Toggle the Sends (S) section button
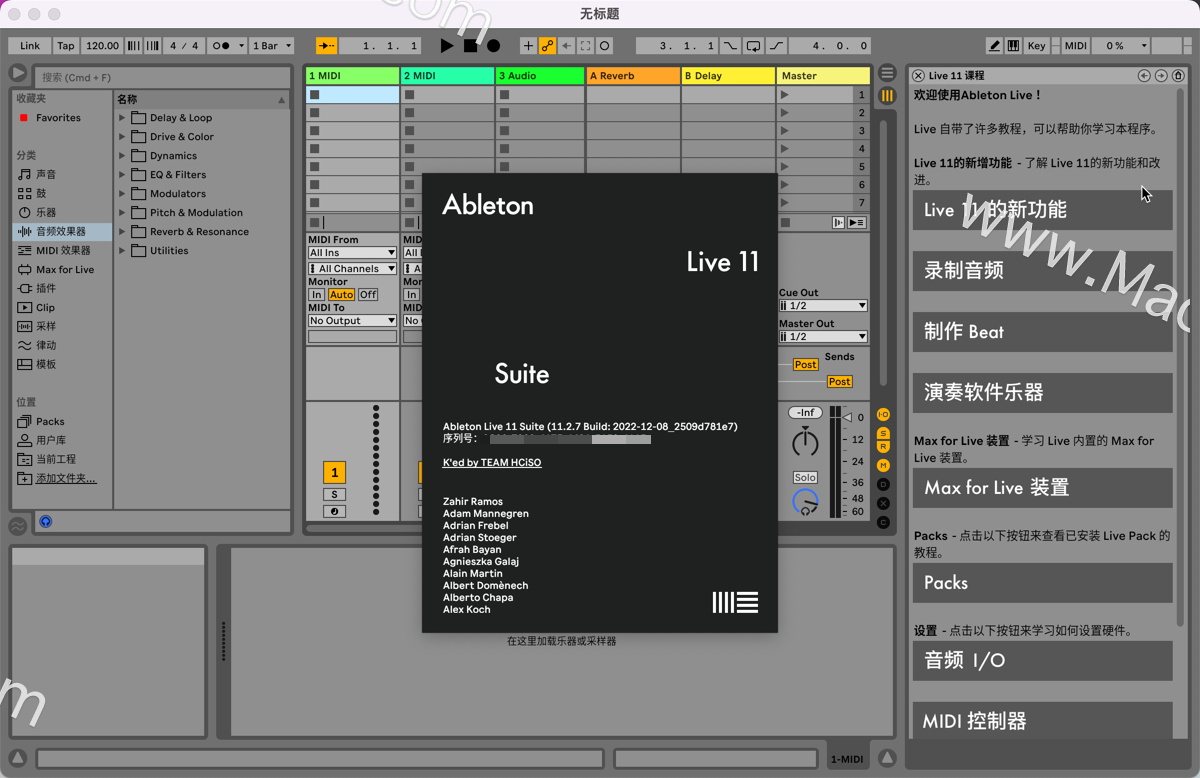1200x778 pixels. coord(883,433)
